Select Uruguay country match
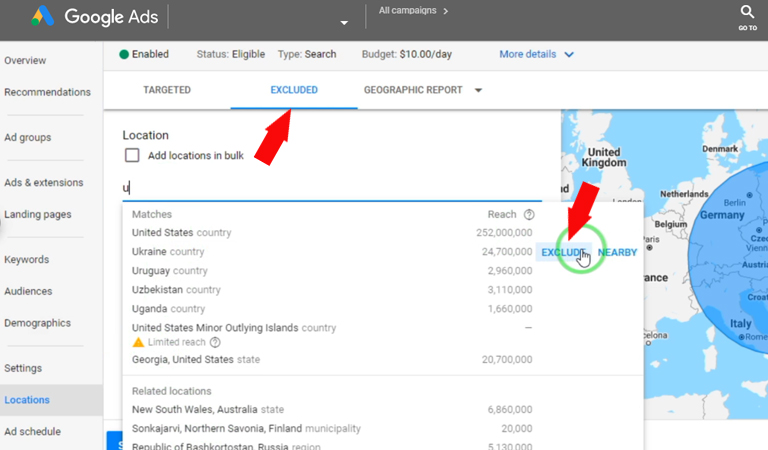Screen dimensions: 768x450 pos(332,271)
